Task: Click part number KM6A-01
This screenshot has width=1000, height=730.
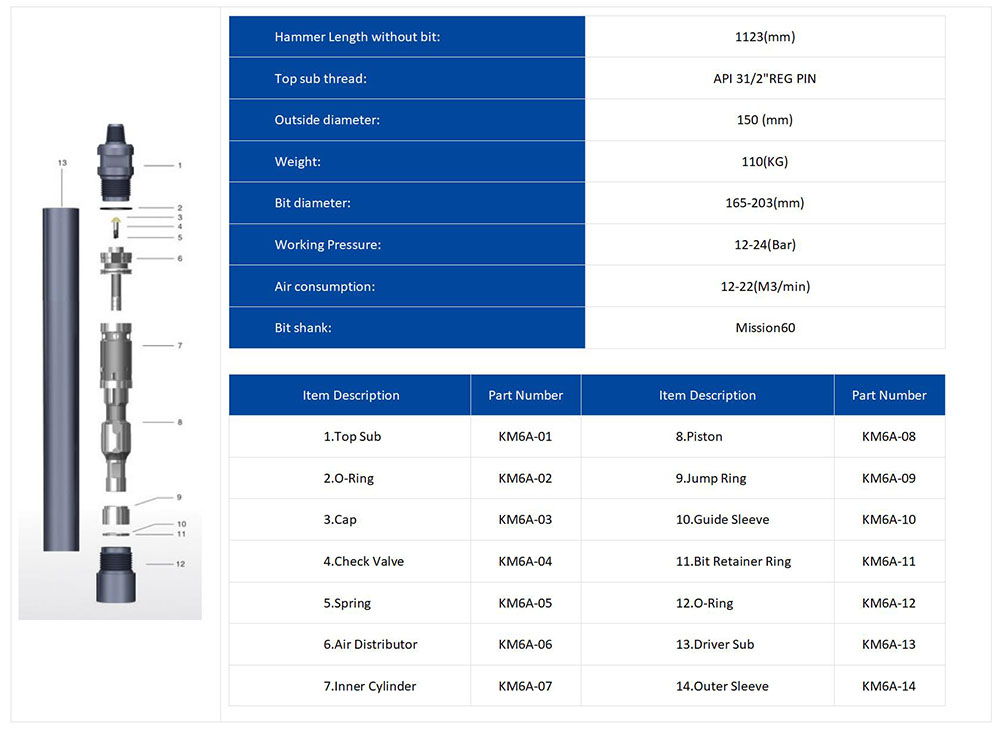Action: coord(525,436)
